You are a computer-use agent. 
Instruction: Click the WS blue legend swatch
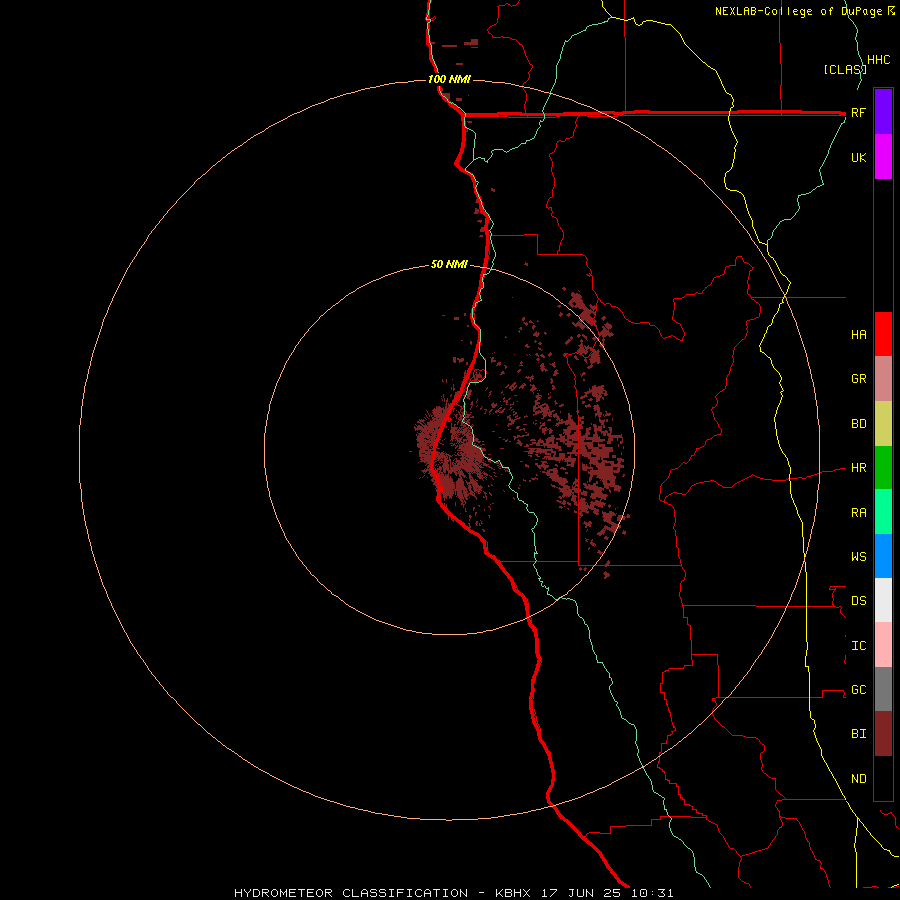pos(883,556)
